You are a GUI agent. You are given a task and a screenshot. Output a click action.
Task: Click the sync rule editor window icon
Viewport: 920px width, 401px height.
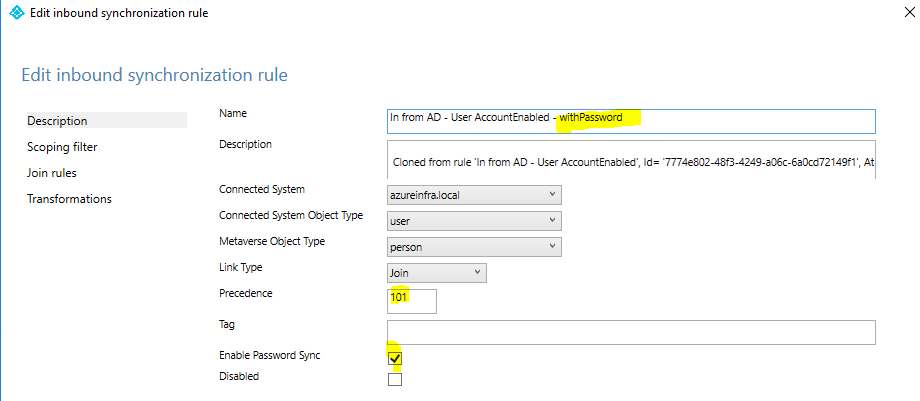18,12
